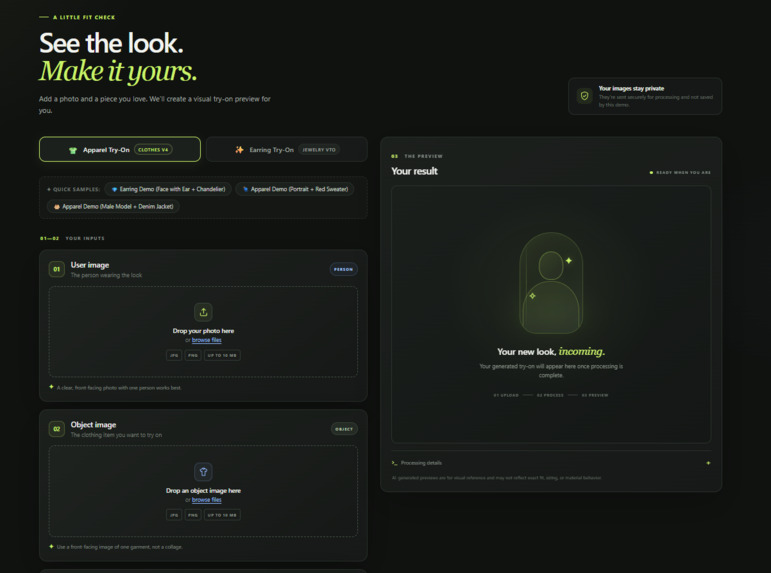Image resolution: width=771 pixels, height=573 pixels.
Task: Click browse files under Drop your photo here
Action: 207,340
